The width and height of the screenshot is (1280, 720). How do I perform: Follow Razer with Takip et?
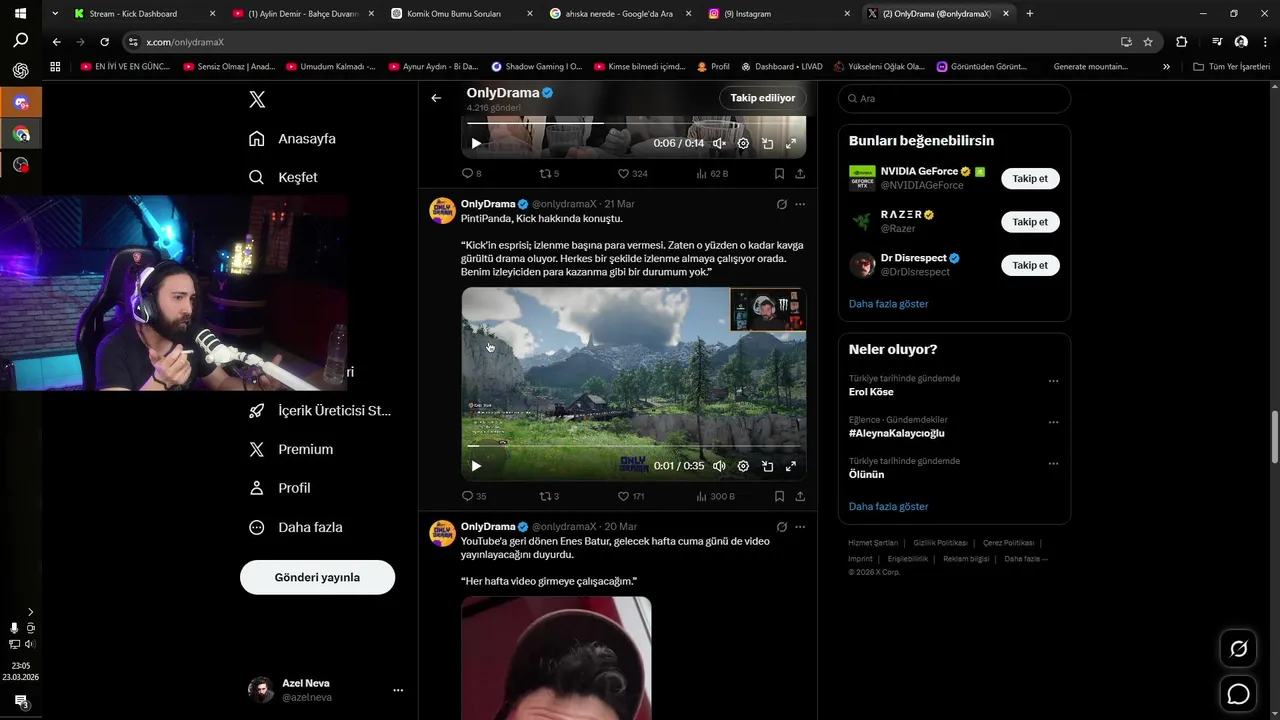1030,222
